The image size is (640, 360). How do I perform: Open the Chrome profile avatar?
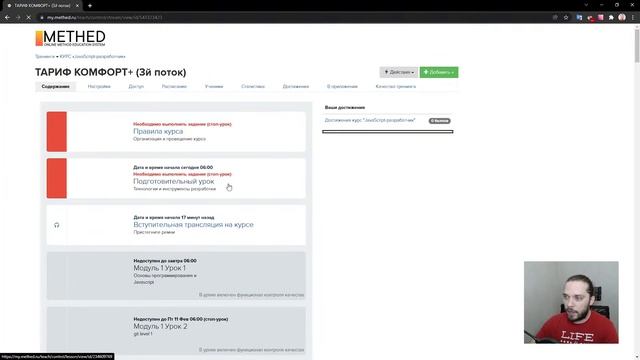(622, 17)
